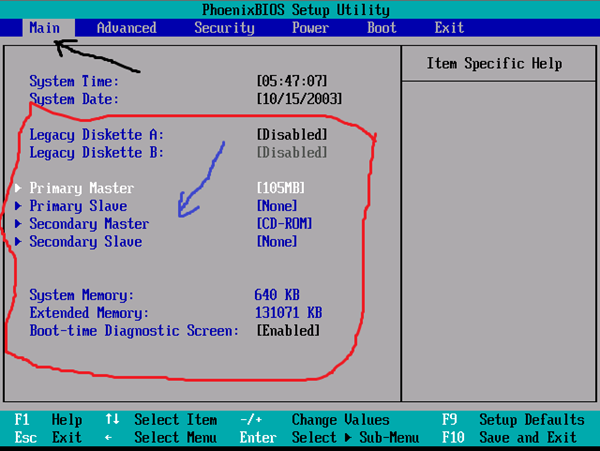
Task: Click the Extended Memory label
Action: click(x=89, y=313)
